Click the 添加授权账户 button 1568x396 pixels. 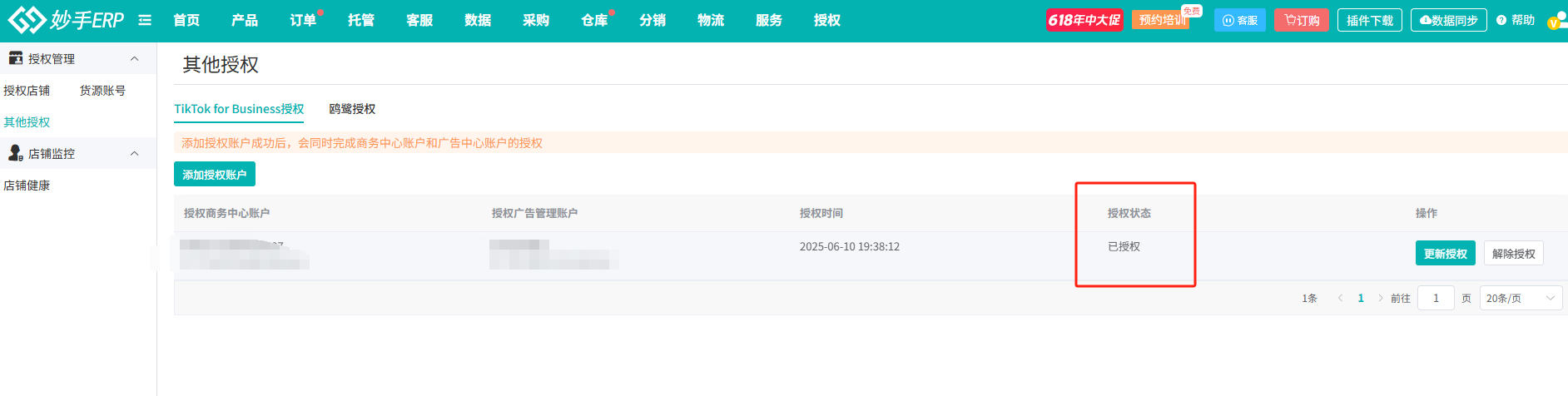pyautogui.click(x=215, y=175)
